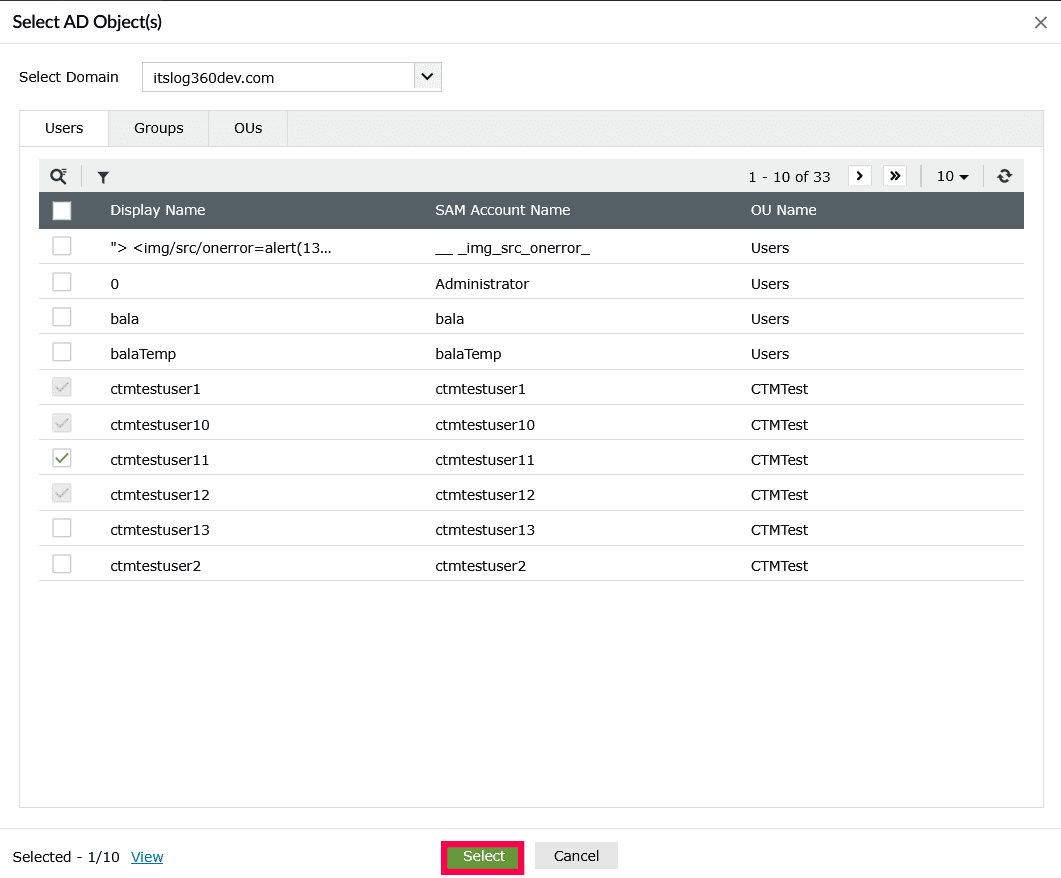Screen dimensions: 1061x878
Task: Check the ctmtestuser13 checkbox
Action: tap(62, 528)
